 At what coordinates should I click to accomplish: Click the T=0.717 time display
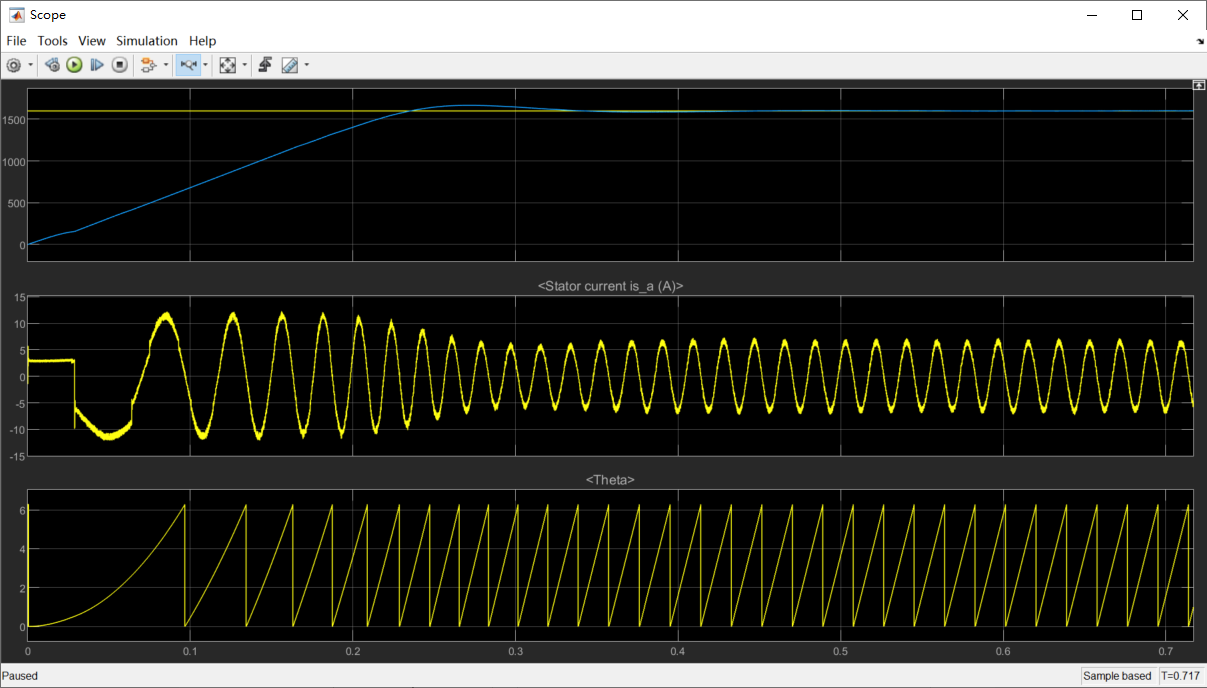tap(1180, 676)
